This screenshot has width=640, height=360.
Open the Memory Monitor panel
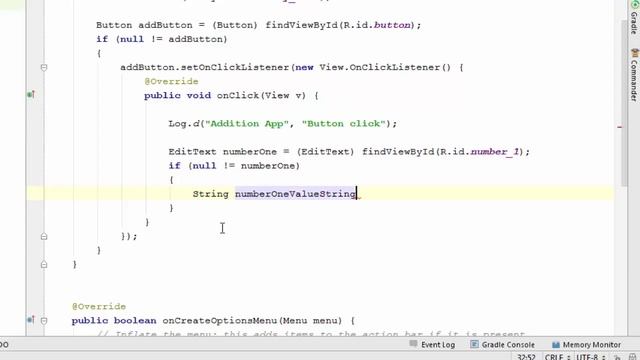[586, 344]
